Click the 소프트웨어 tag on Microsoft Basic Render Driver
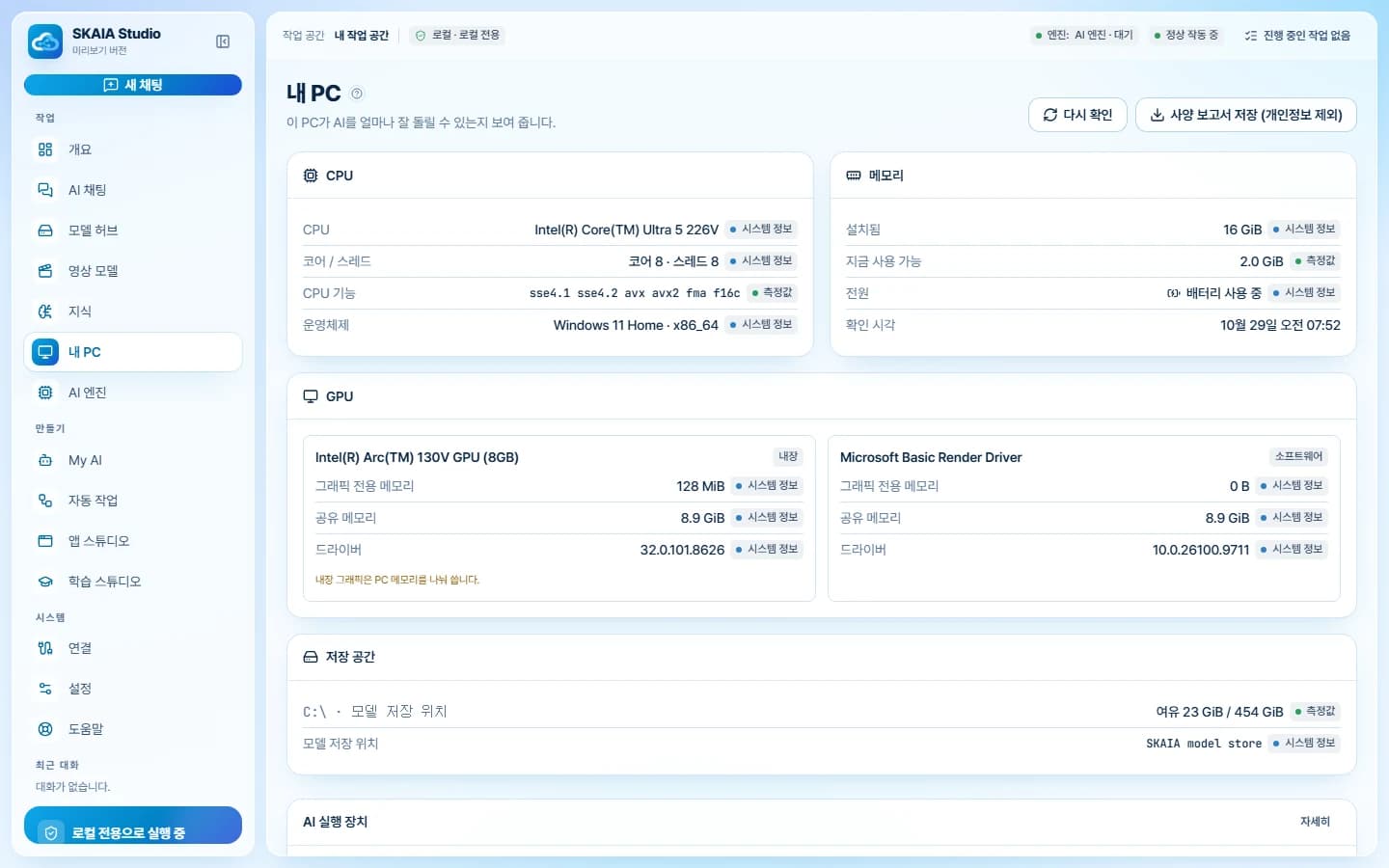1389x868 pixels. (x=1298, y=456)
